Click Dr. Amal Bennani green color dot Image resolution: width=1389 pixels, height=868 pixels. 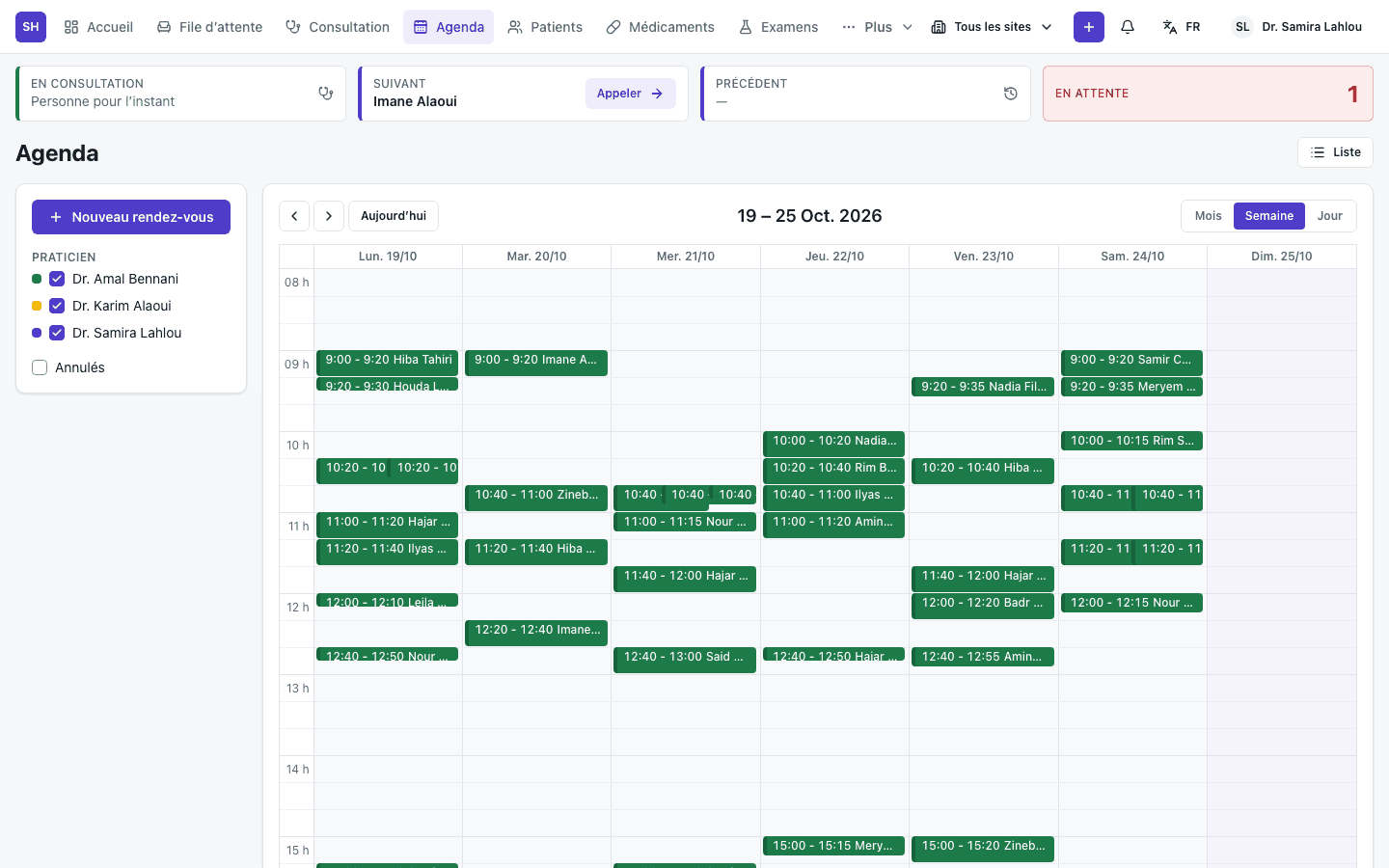click(x=37, y=279)
